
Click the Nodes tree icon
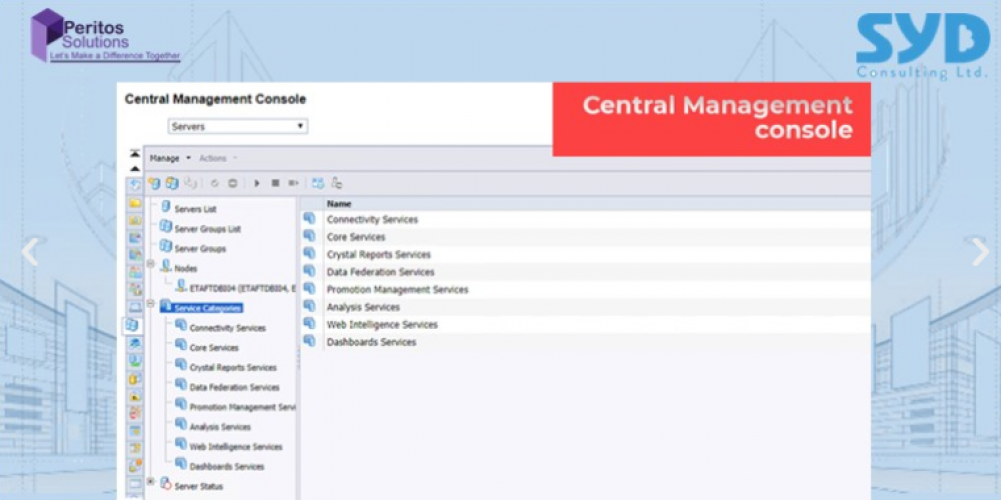point(165,266)
